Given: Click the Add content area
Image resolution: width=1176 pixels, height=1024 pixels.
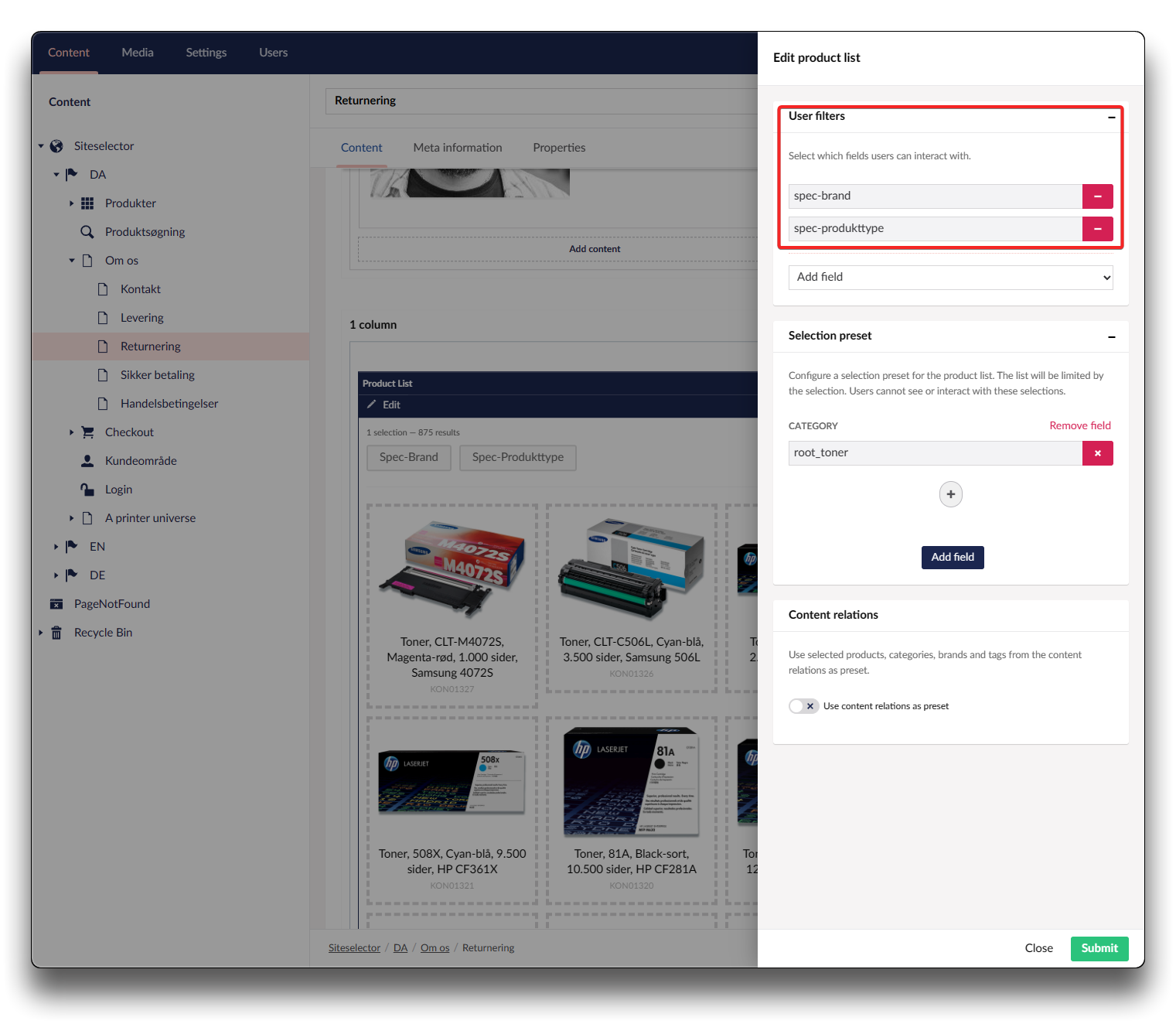Looking at the screenshot, I should coord(557,249).
